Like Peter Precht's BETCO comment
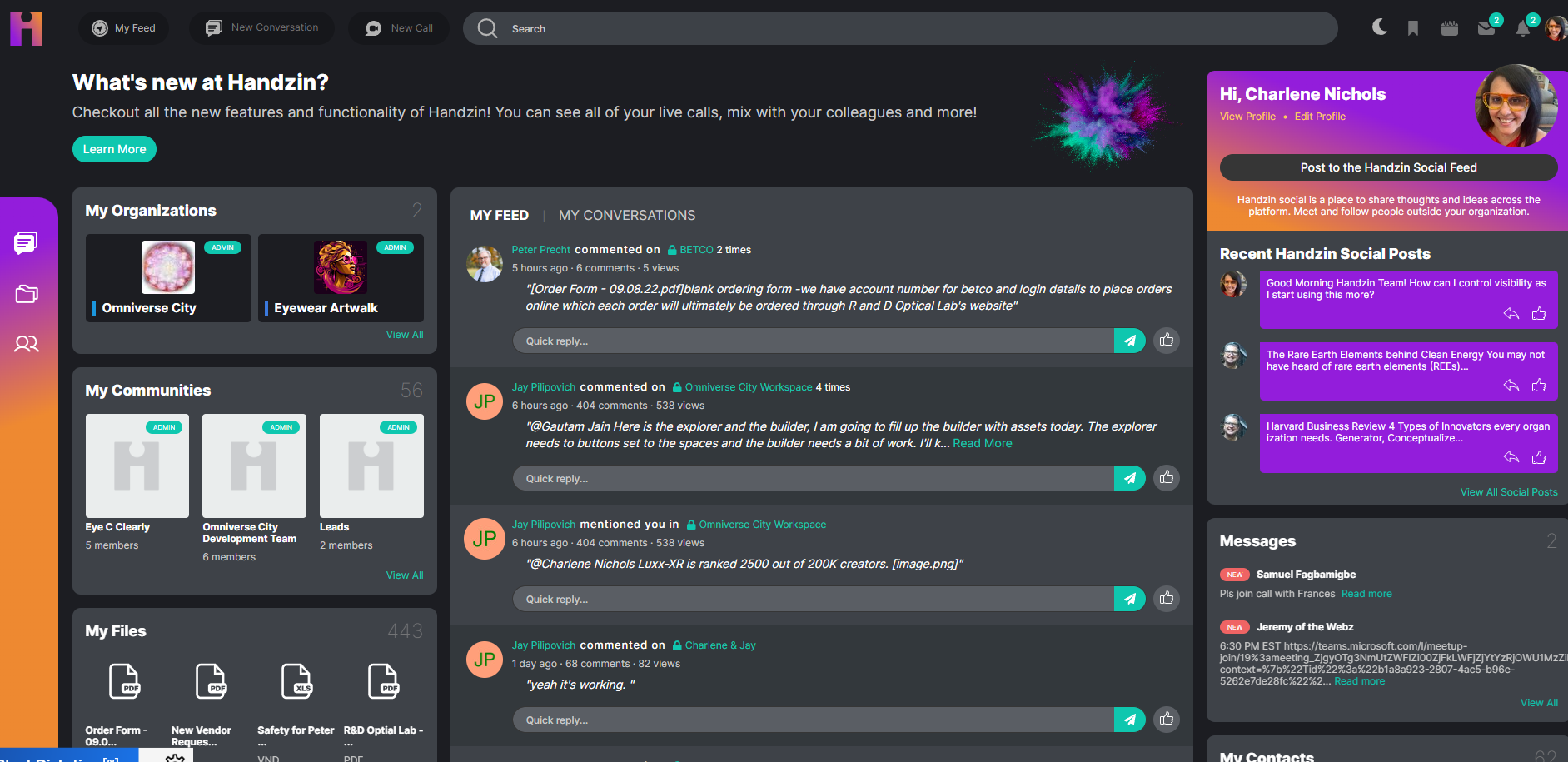The width and height of the screenshot is (1568, 762). click(x=1167, y=340)
